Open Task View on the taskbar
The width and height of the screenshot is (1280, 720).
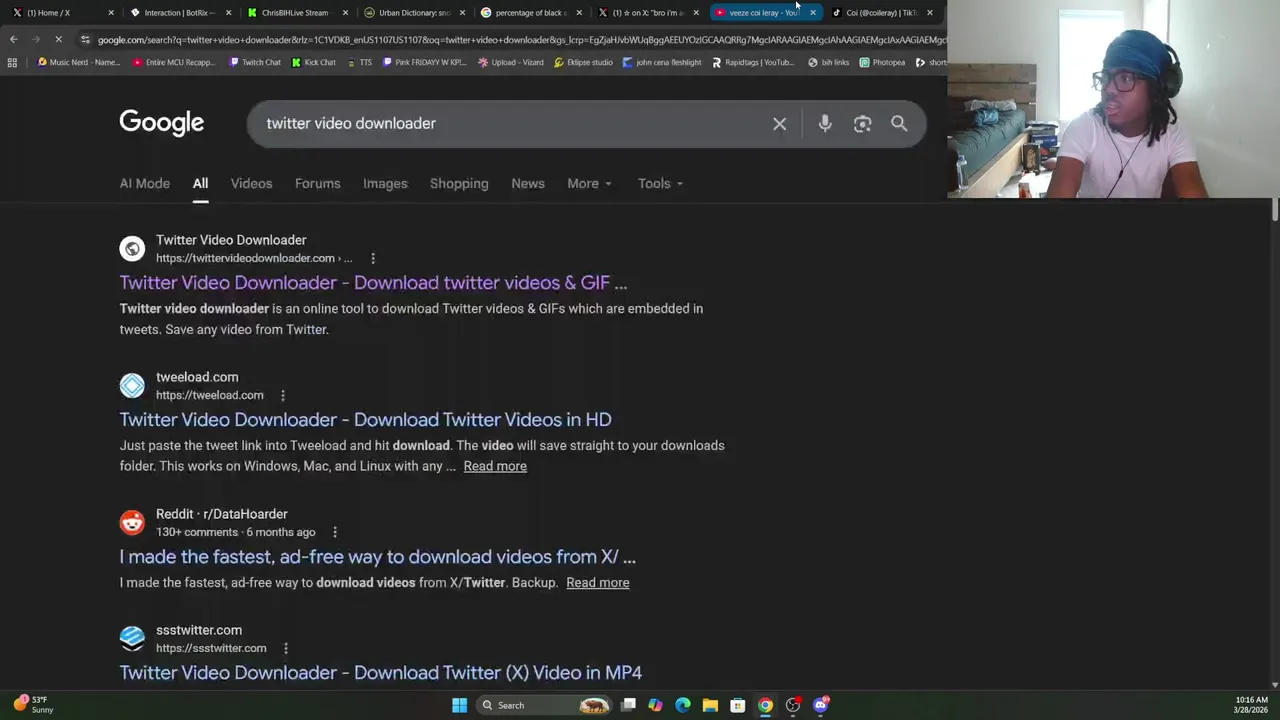pyautogui.click(x=628, y=705)
